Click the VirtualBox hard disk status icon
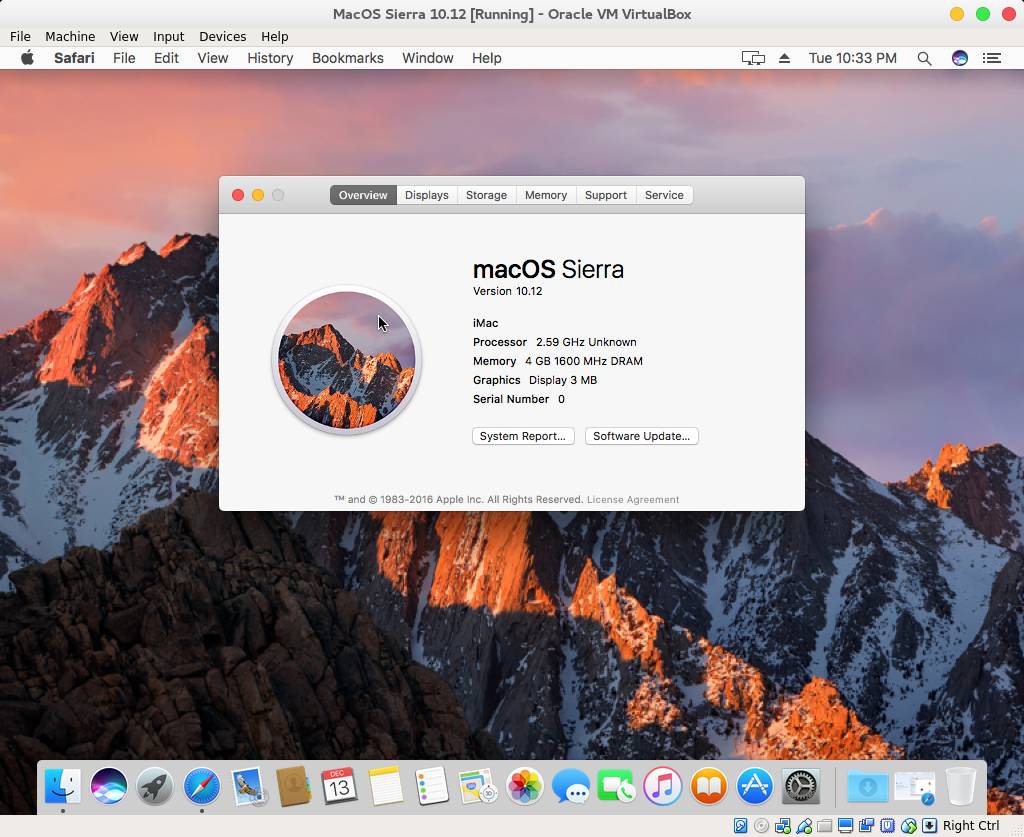The height and width of the screenshot is (837, 1024). tap(741, 826)
